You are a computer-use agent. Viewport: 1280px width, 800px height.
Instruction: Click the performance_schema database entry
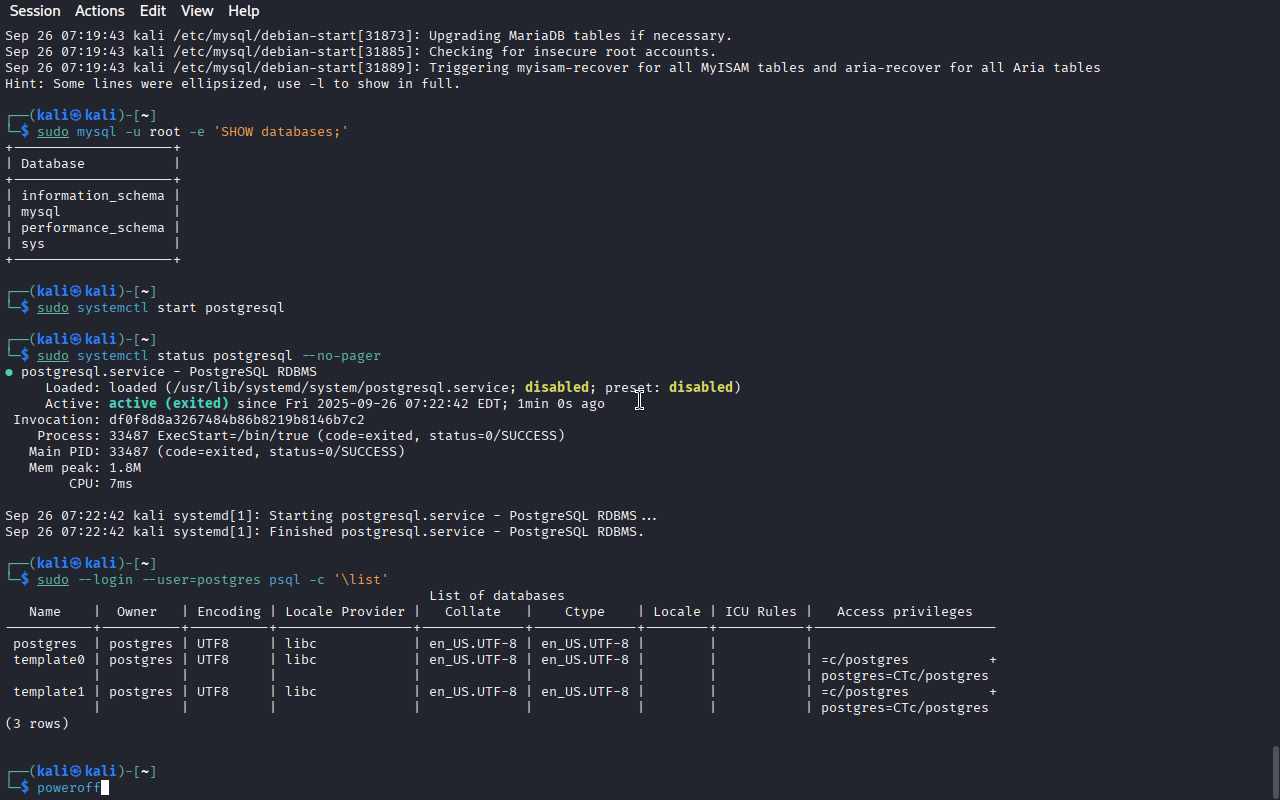92,228
